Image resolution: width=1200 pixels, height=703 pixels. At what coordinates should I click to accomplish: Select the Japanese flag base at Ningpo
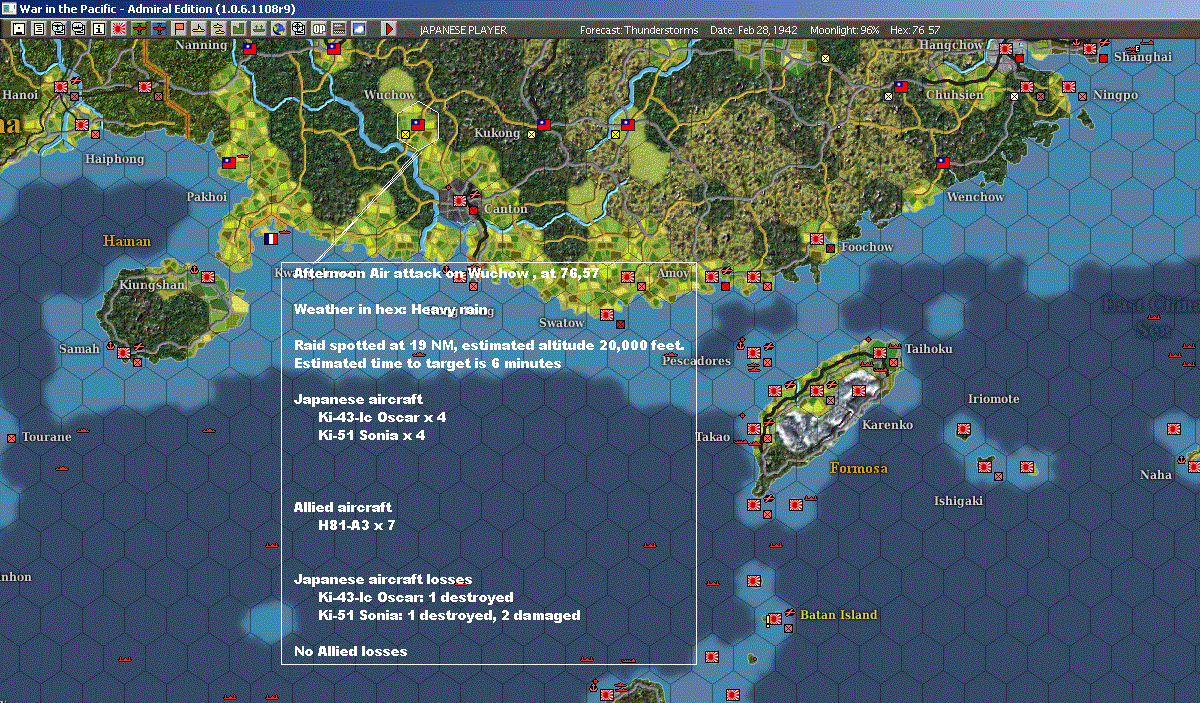tap(1069, 88)
